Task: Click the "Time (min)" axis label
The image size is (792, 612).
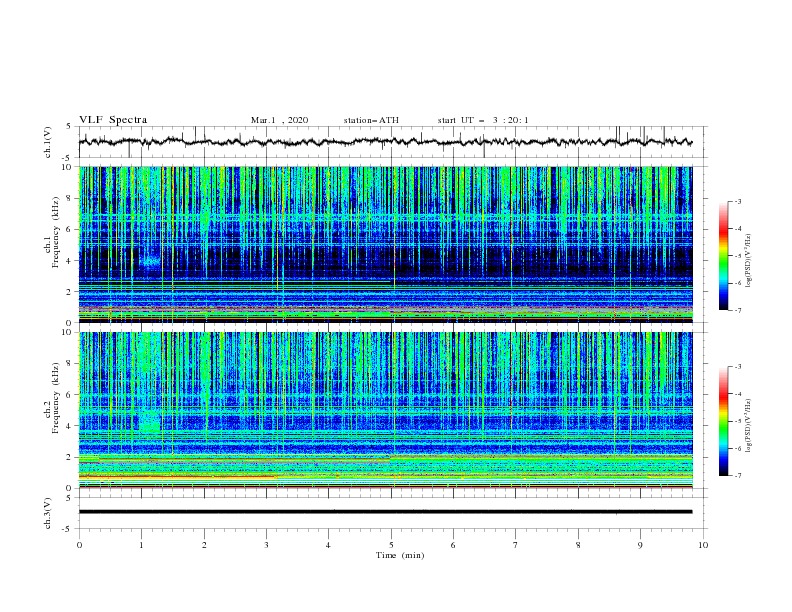Action: 400,555
